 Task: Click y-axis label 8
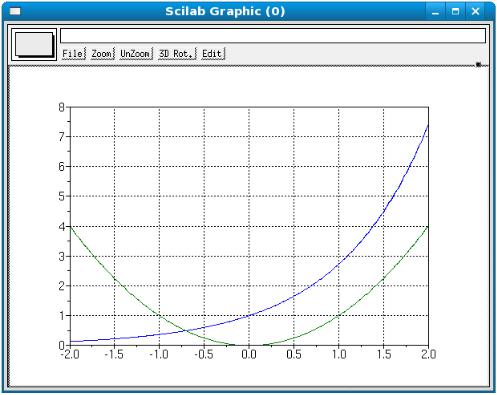point(61,107)
